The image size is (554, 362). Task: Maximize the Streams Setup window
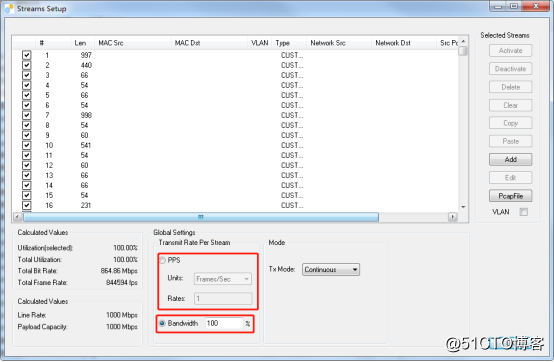tap(514, 6)
